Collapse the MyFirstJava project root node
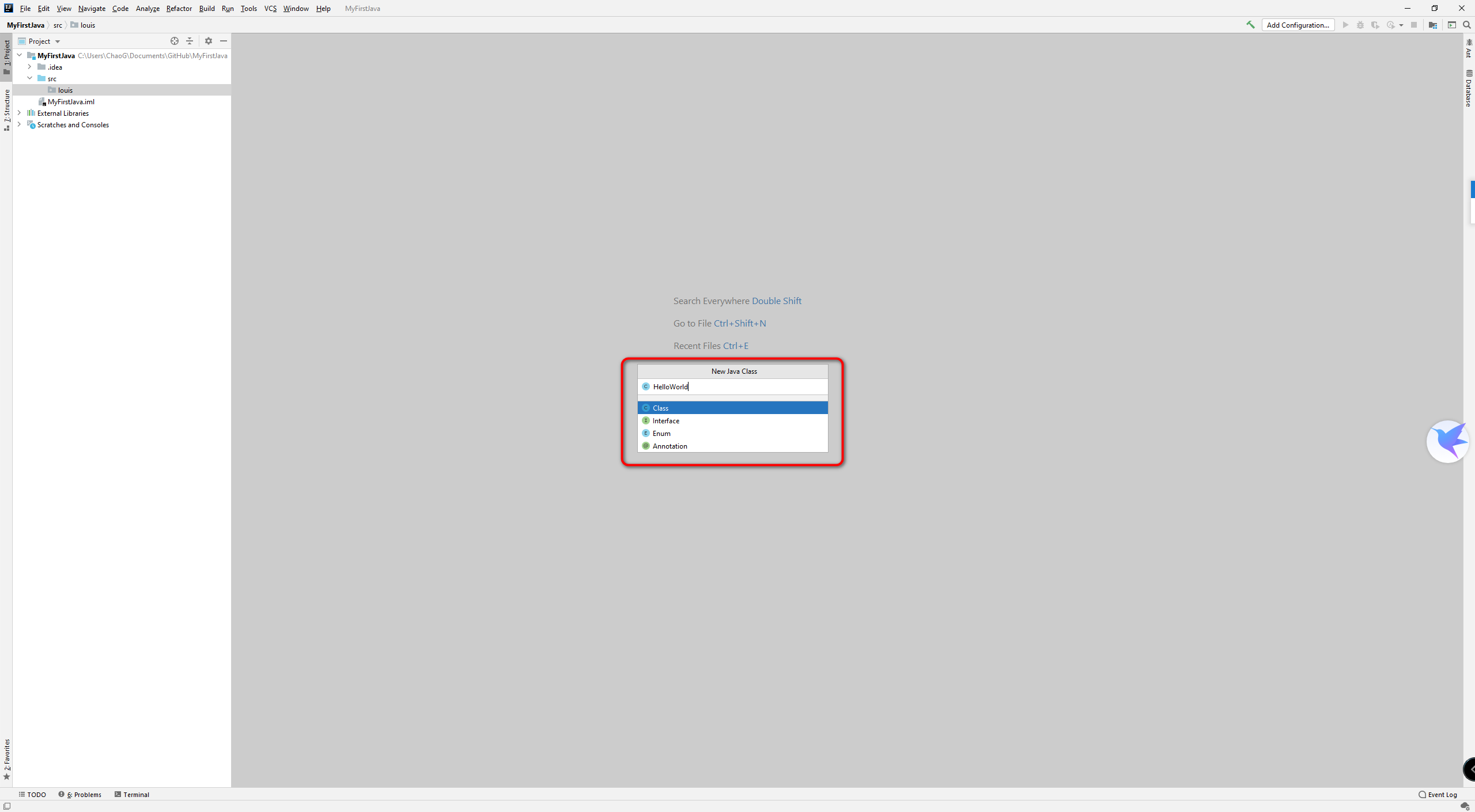 [x=20, y=55]
